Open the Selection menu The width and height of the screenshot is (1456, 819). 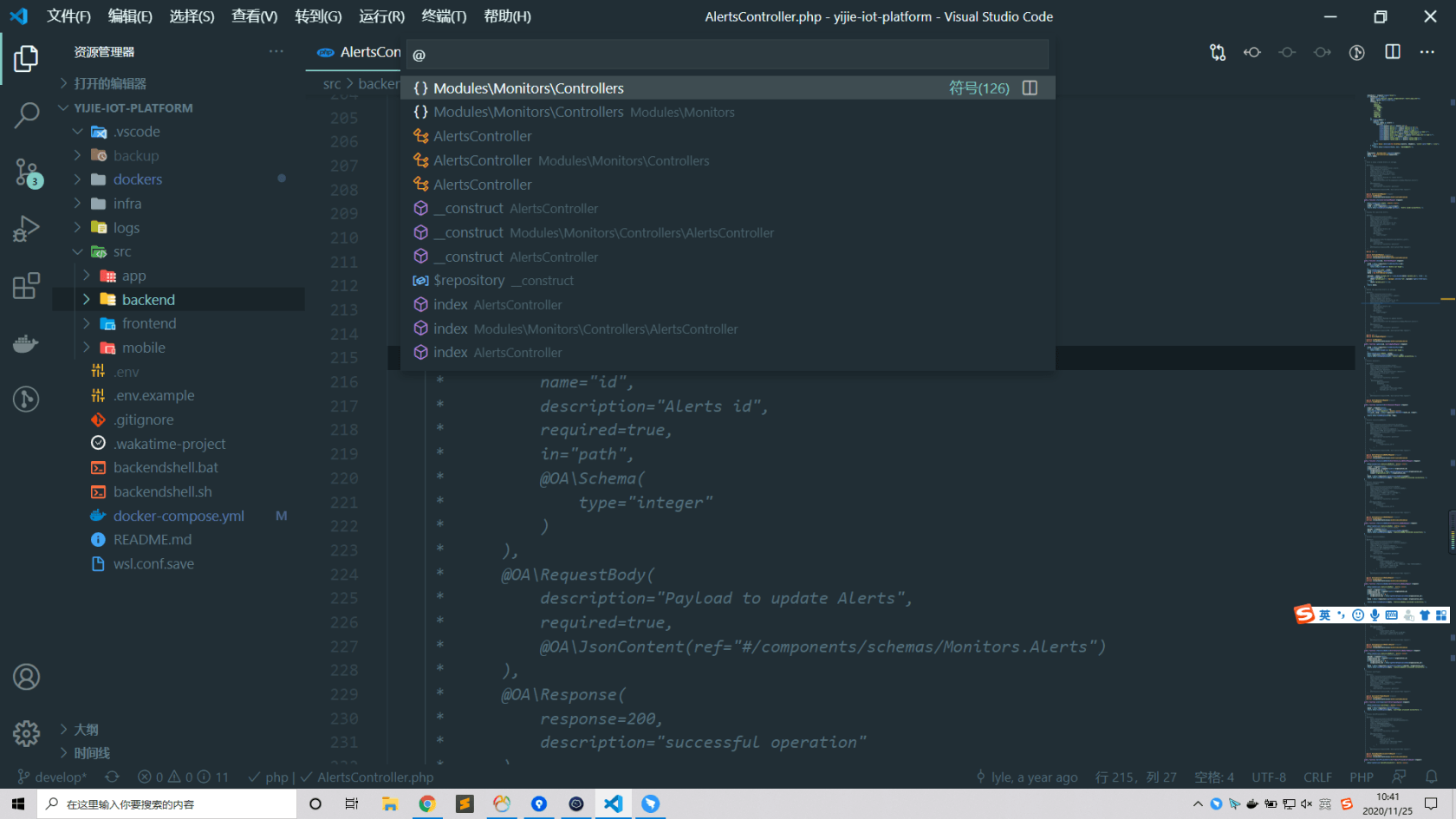(192, 16)
